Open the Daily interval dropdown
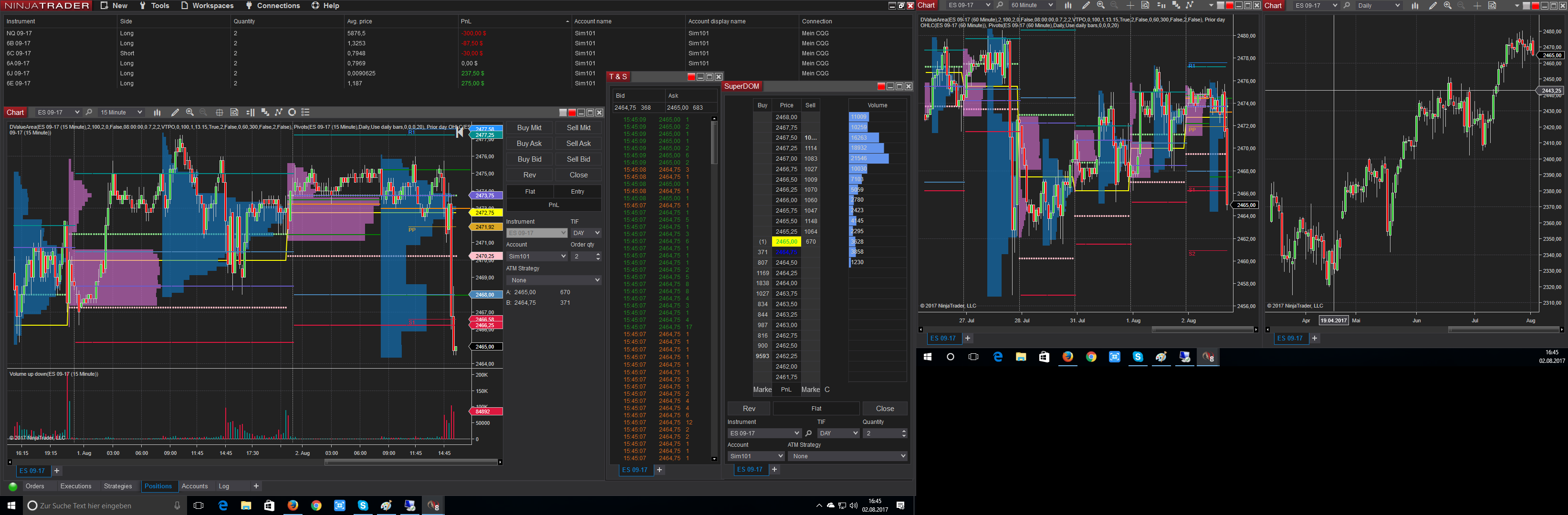Viewport: 1568px width, 515px height. point(1379,5)
